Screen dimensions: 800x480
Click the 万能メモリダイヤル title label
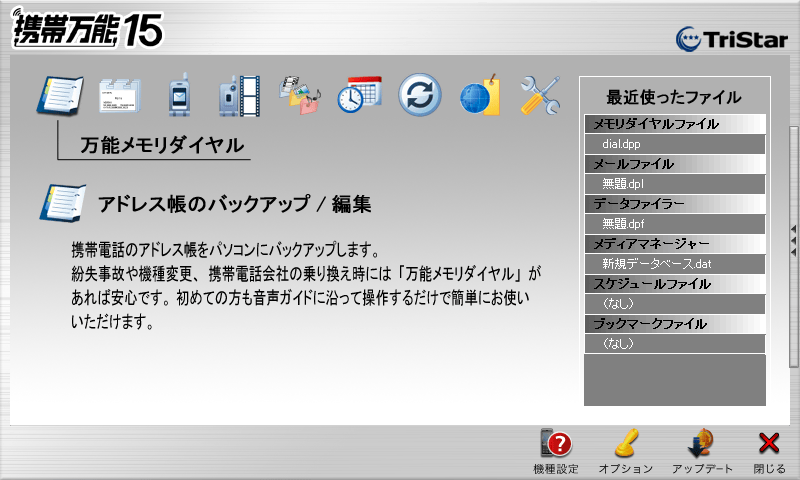click(162, 145)
